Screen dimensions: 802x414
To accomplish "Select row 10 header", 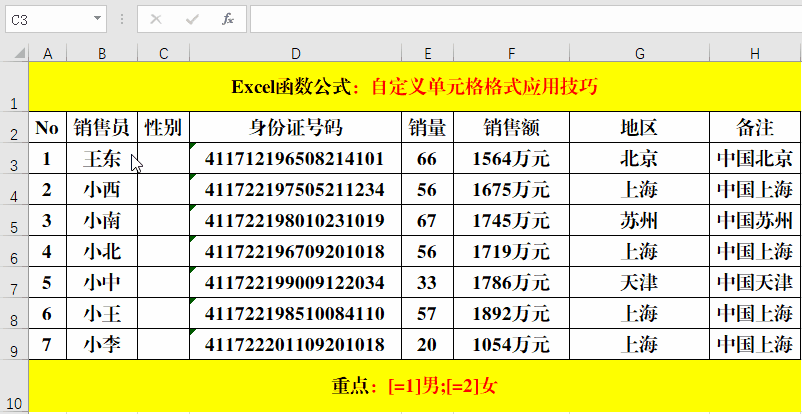I will (x=14, y=387).
